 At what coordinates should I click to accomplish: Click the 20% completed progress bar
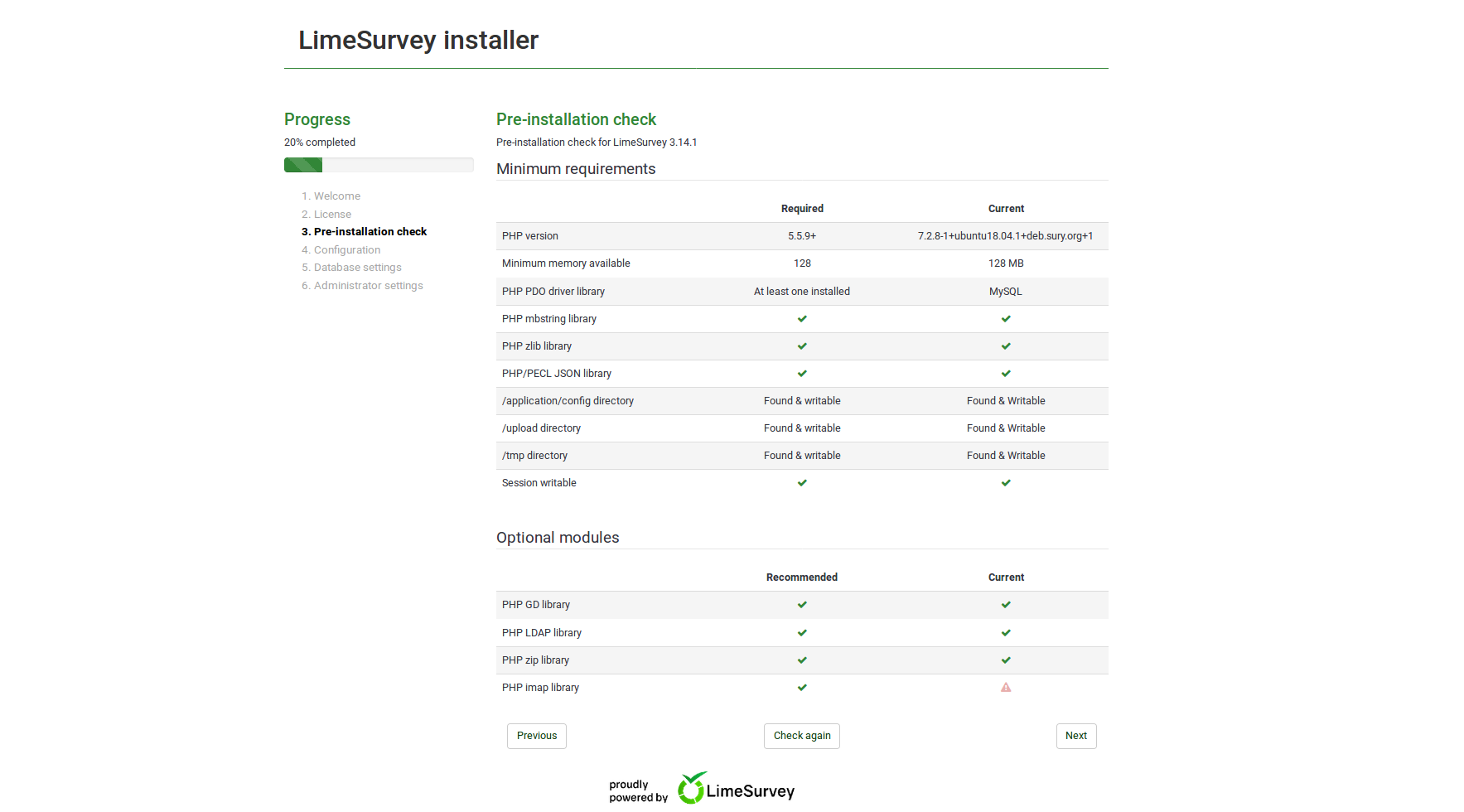379,165
